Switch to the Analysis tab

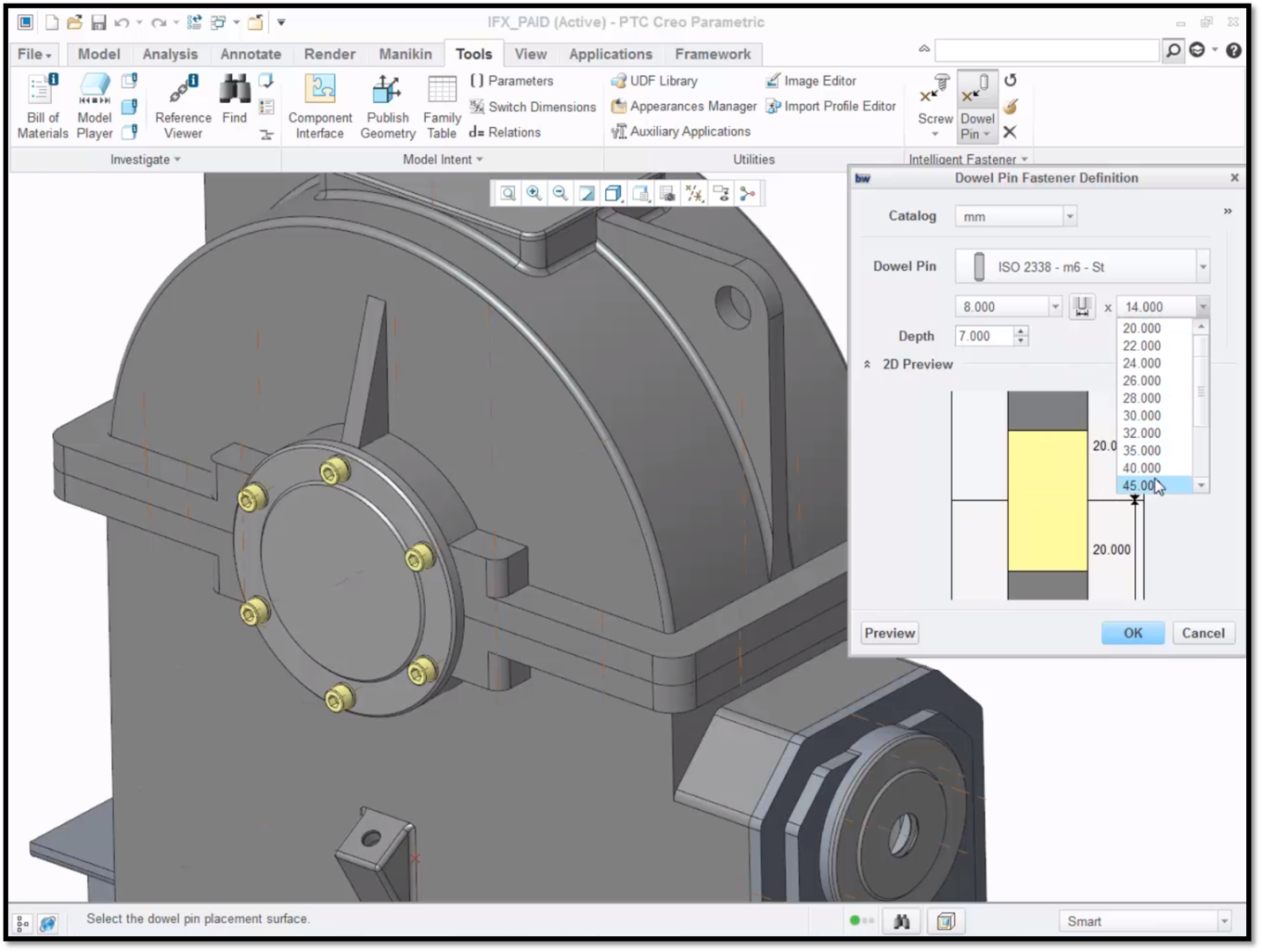pyautogui.click(x=170, y=54)
